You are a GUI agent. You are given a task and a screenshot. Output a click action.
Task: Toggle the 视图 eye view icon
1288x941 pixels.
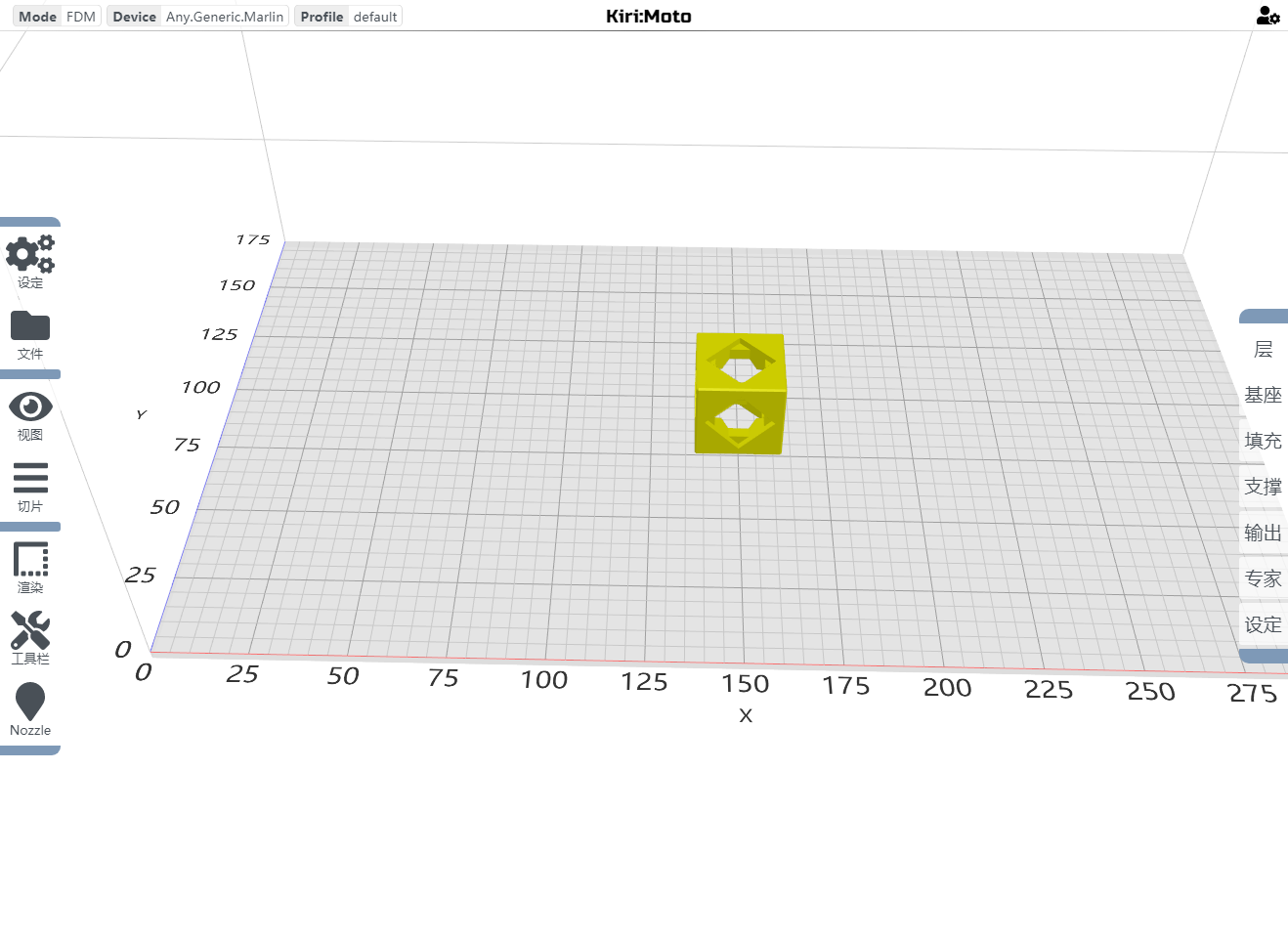click(x=30, y=406)
